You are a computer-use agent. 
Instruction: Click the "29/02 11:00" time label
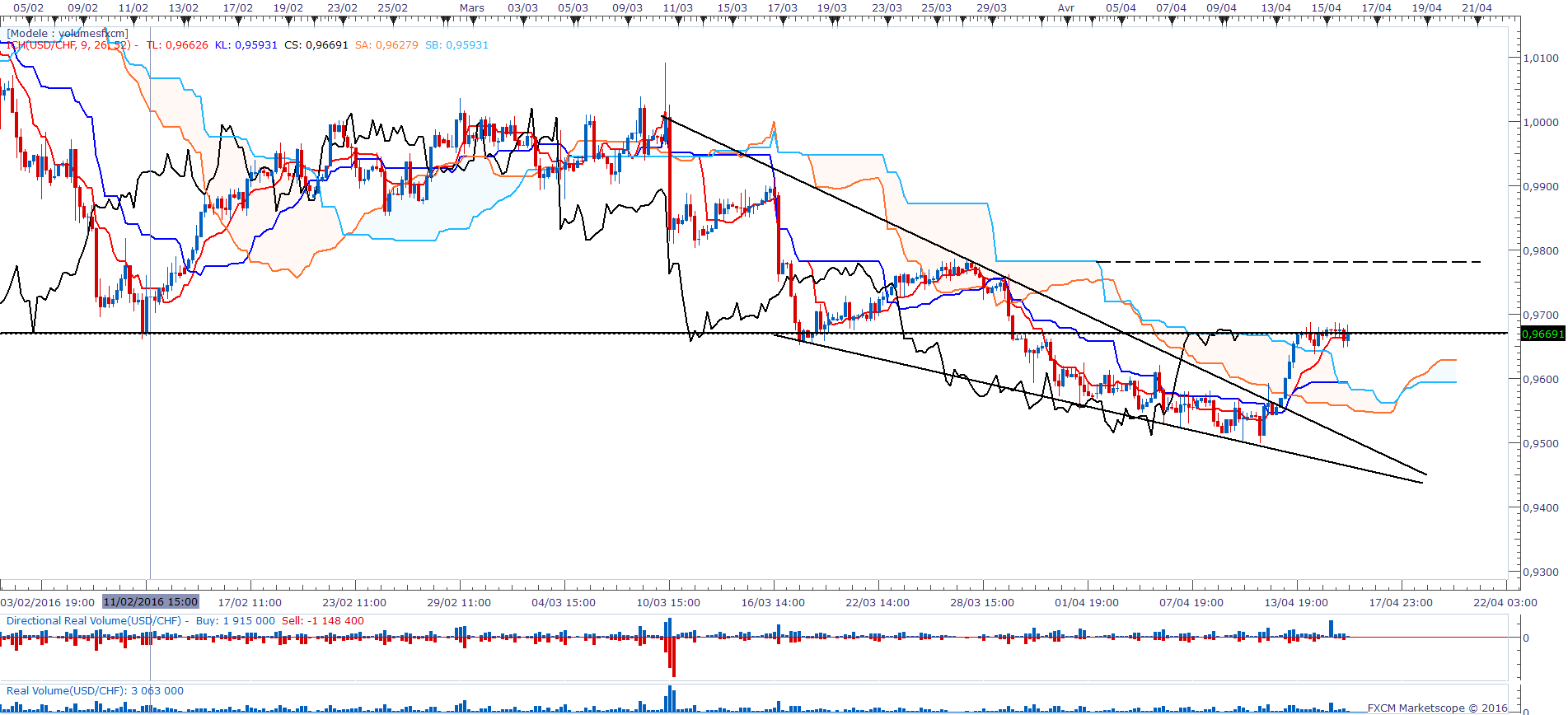pyautogui.click(x=459, y=603)
